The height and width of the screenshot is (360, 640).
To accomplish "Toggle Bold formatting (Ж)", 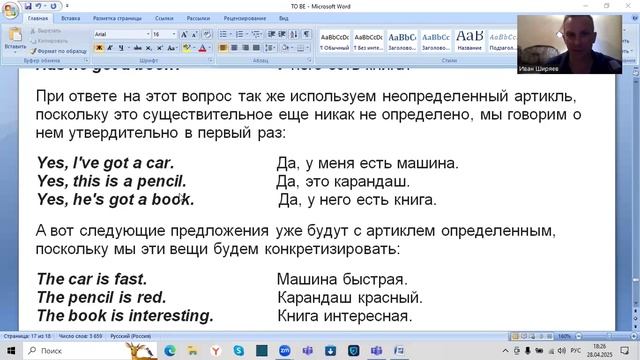I will pos(99,48).
